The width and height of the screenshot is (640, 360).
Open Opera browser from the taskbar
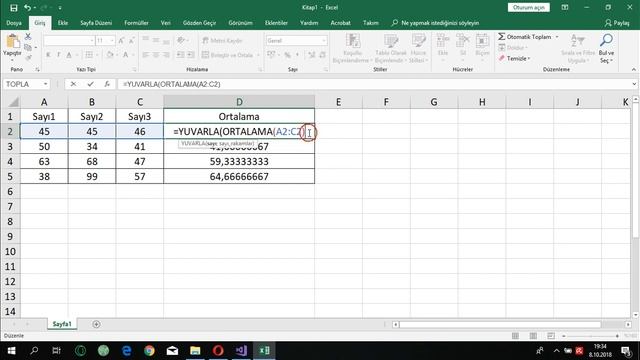click(218, 351)
